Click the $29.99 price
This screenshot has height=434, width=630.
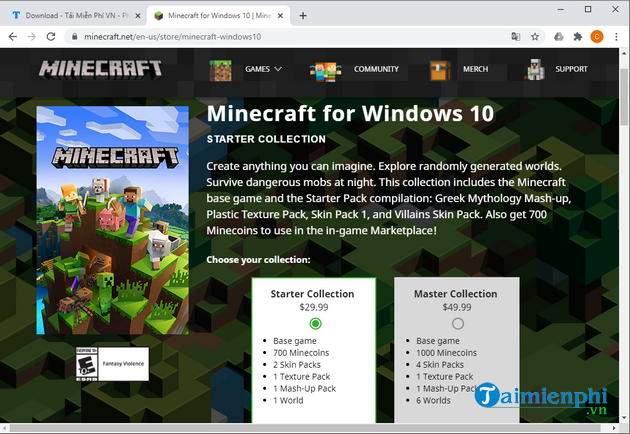click(x=314, y=307)
